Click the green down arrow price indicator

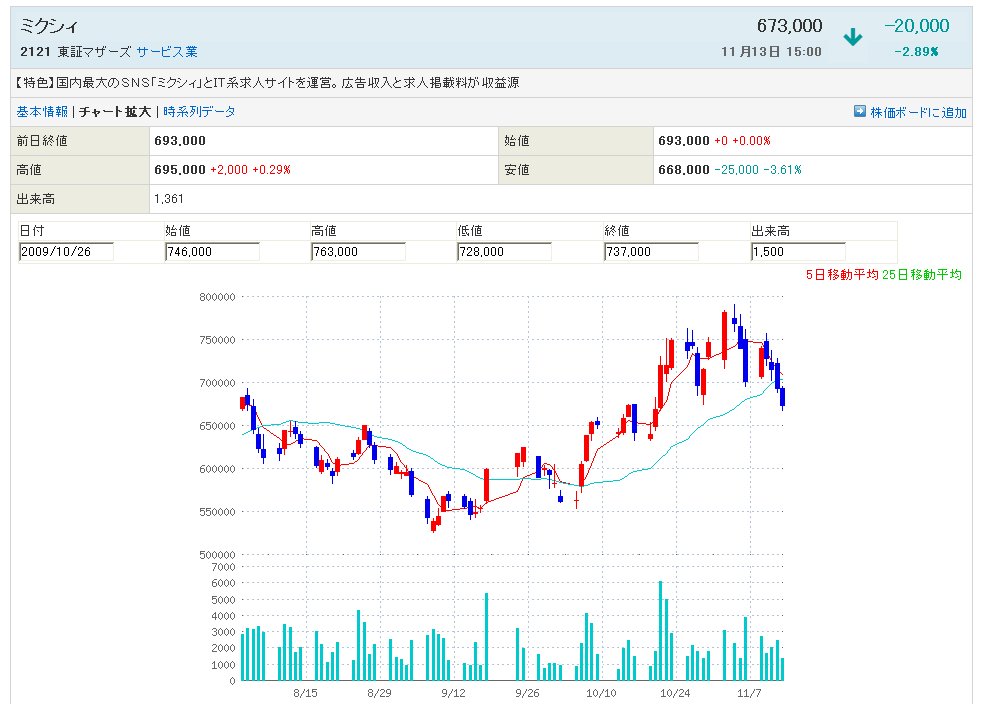(852, 38)
